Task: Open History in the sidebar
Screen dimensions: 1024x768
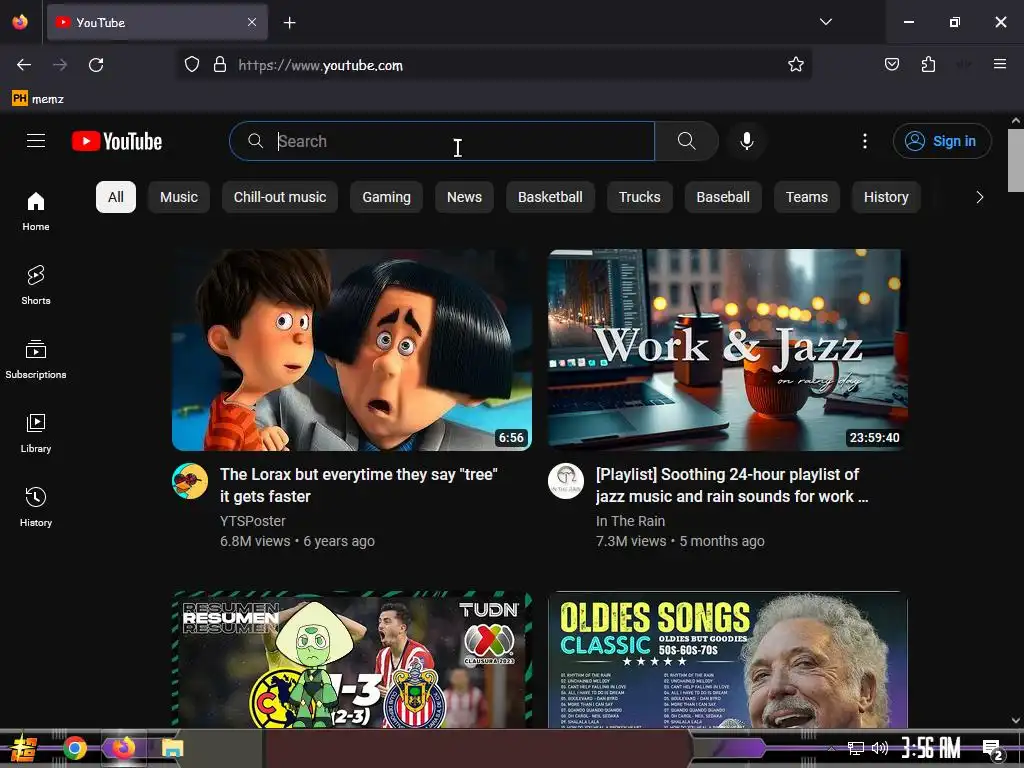Action: click(36, 507)
